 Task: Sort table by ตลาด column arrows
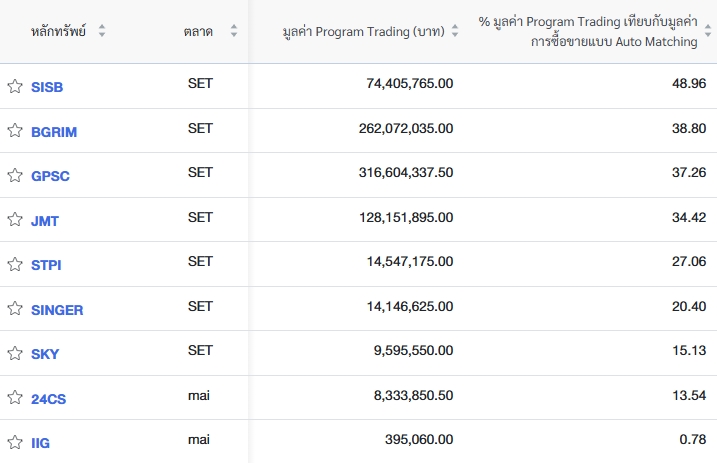pyautogui.click(x=234, y=31)
